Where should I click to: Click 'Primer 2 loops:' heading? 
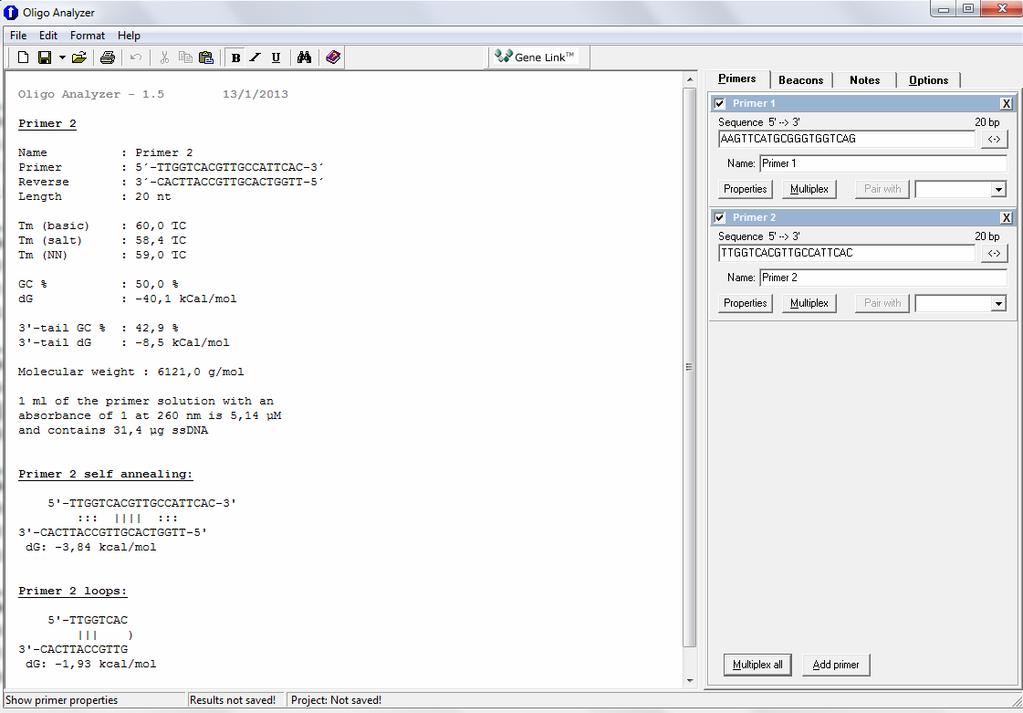pyautogui.click(x=72, y=591)
